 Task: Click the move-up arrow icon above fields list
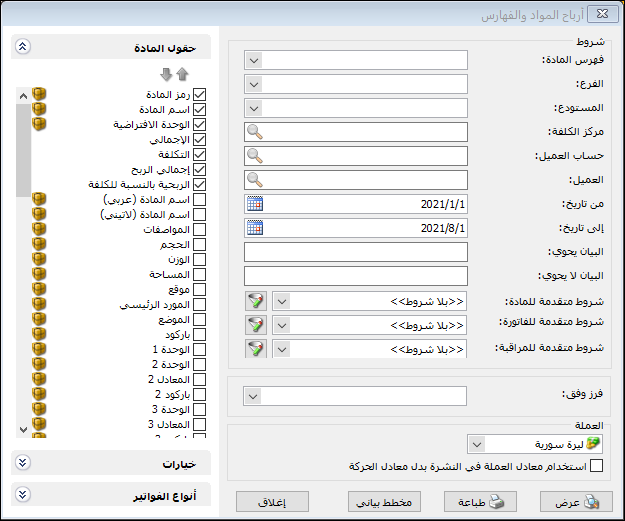point(182,74)
